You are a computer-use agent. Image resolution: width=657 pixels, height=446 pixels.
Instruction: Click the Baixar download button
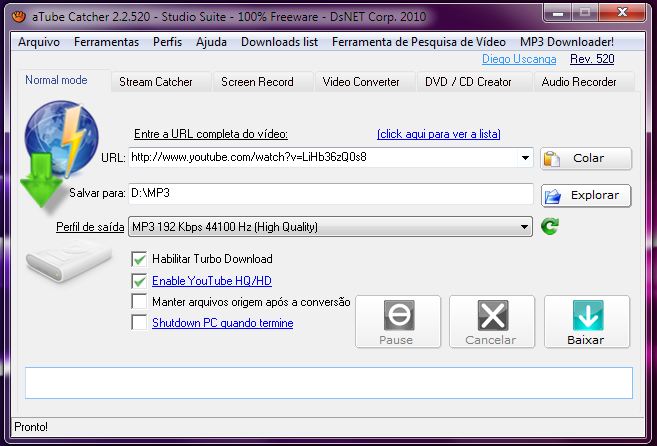587,322
